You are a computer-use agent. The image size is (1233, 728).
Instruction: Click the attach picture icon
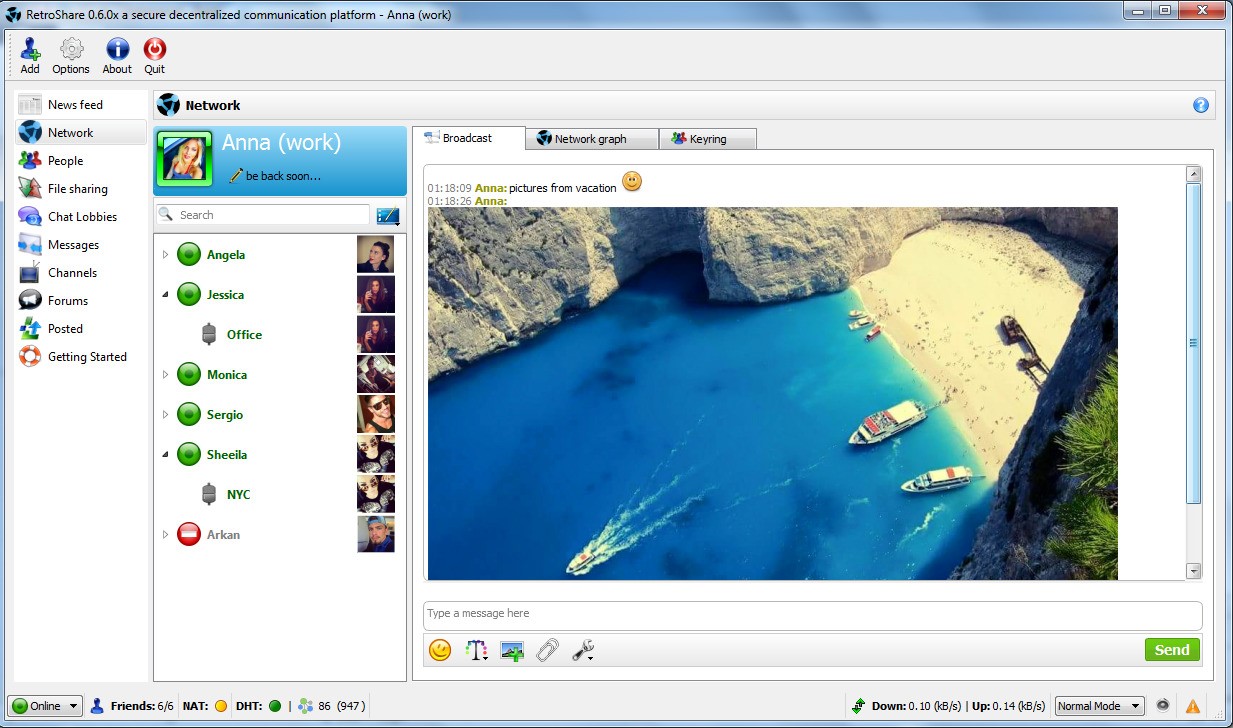(512, 650)
